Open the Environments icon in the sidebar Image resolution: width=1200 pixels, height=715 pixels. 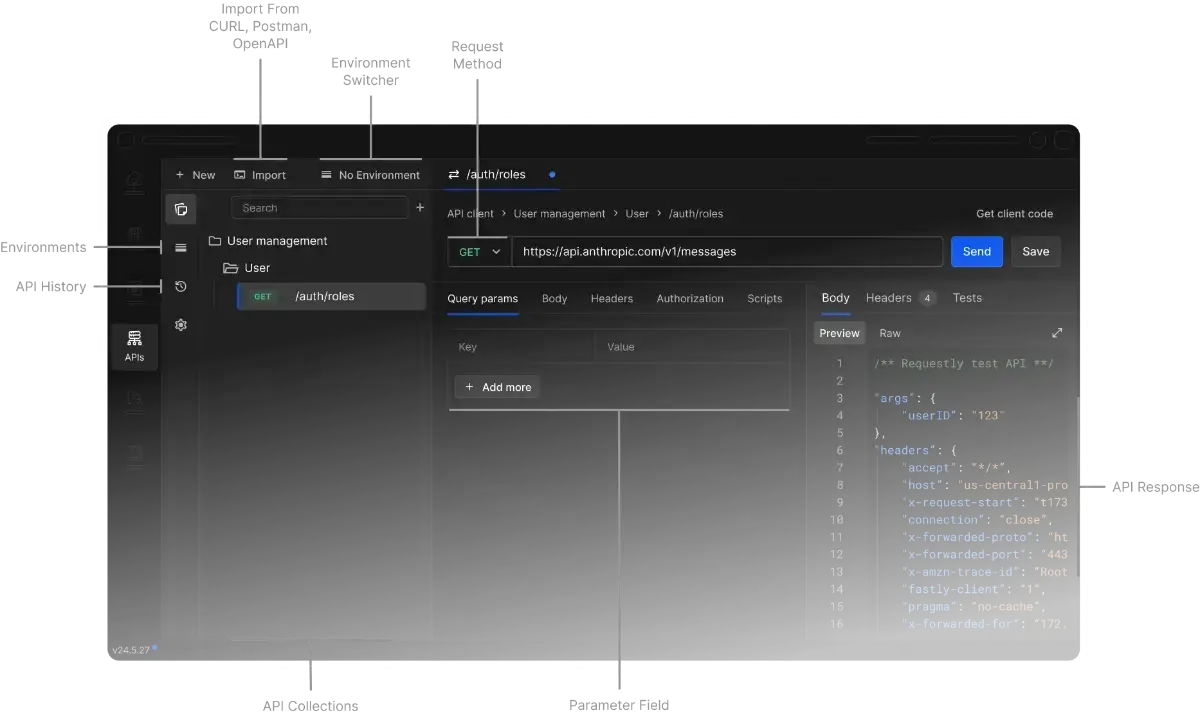tap(181, 248)
